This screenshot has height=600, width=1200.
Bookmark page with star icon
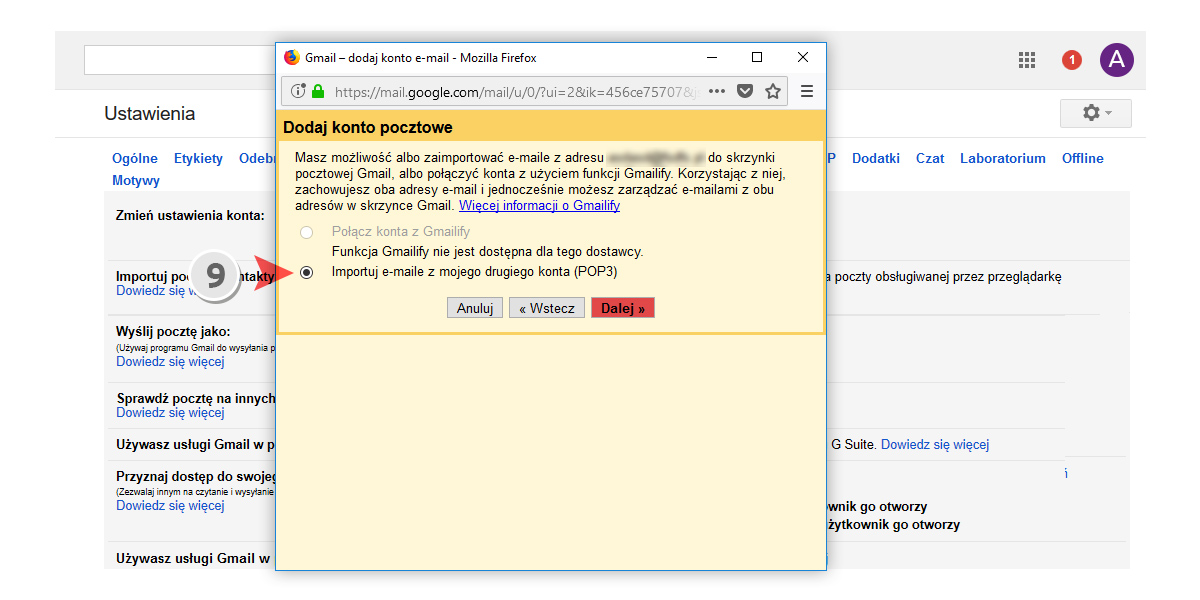click(x=772, y=91)
